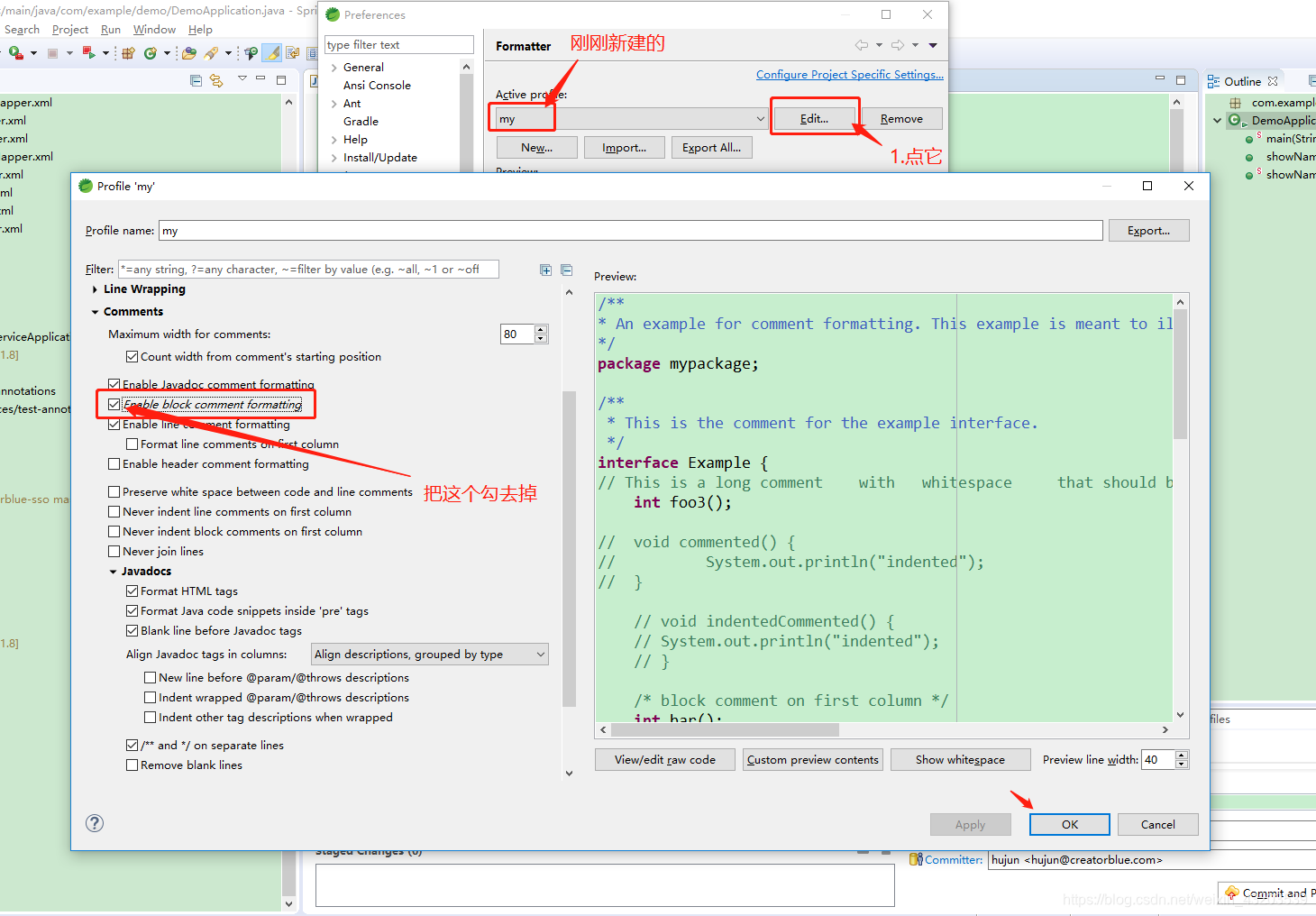The image size is (1316, 916).
Task: Click Collapse All icon in Package Explorer
Action: pos(196,80)
